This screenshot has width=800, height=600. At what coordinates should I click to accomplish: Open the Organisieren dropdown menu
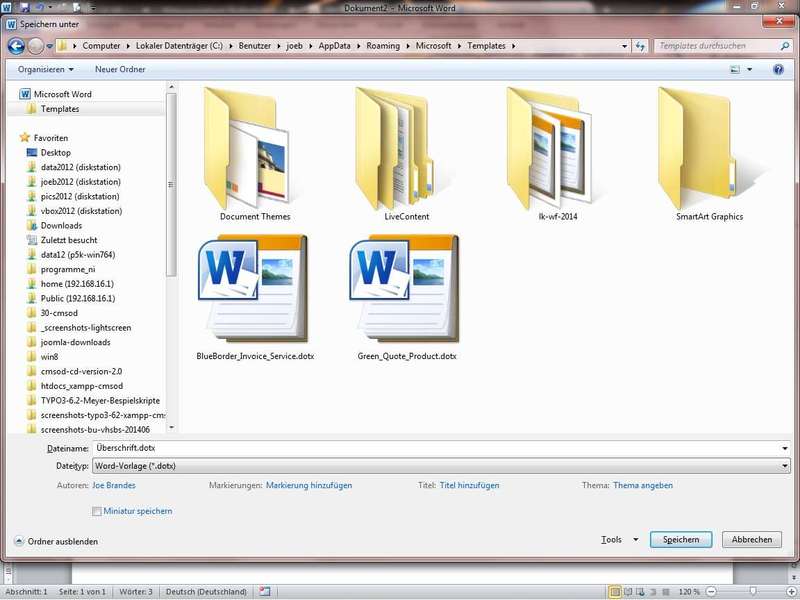tap(46, 70)
